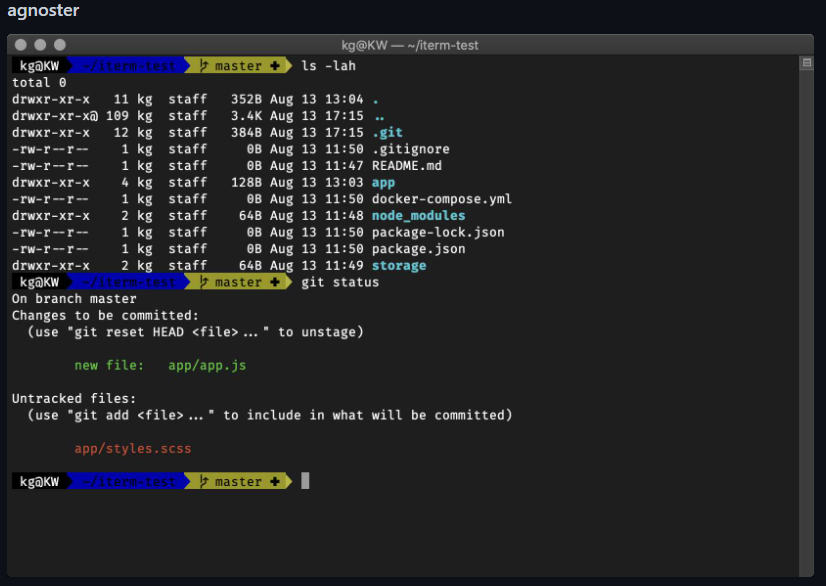Click the green 'app/app.js' path
This screenshot has width=826, height=586.
coord(207,366)
